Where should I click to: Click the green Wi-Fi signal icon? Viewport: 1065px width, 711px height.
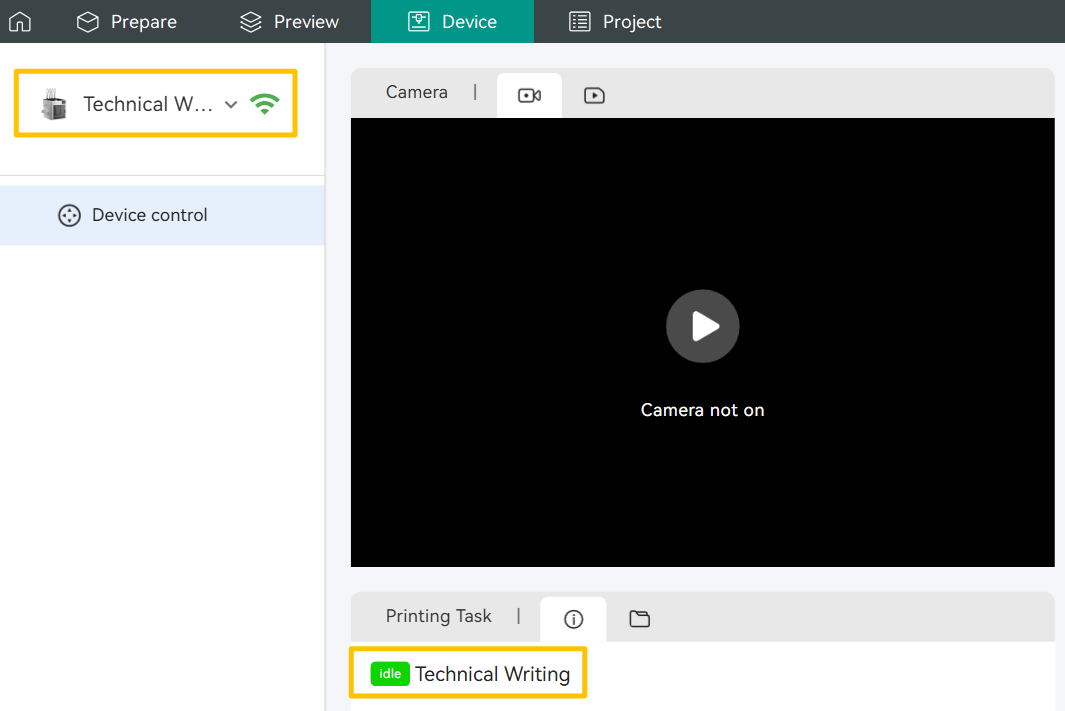(265, 104)
